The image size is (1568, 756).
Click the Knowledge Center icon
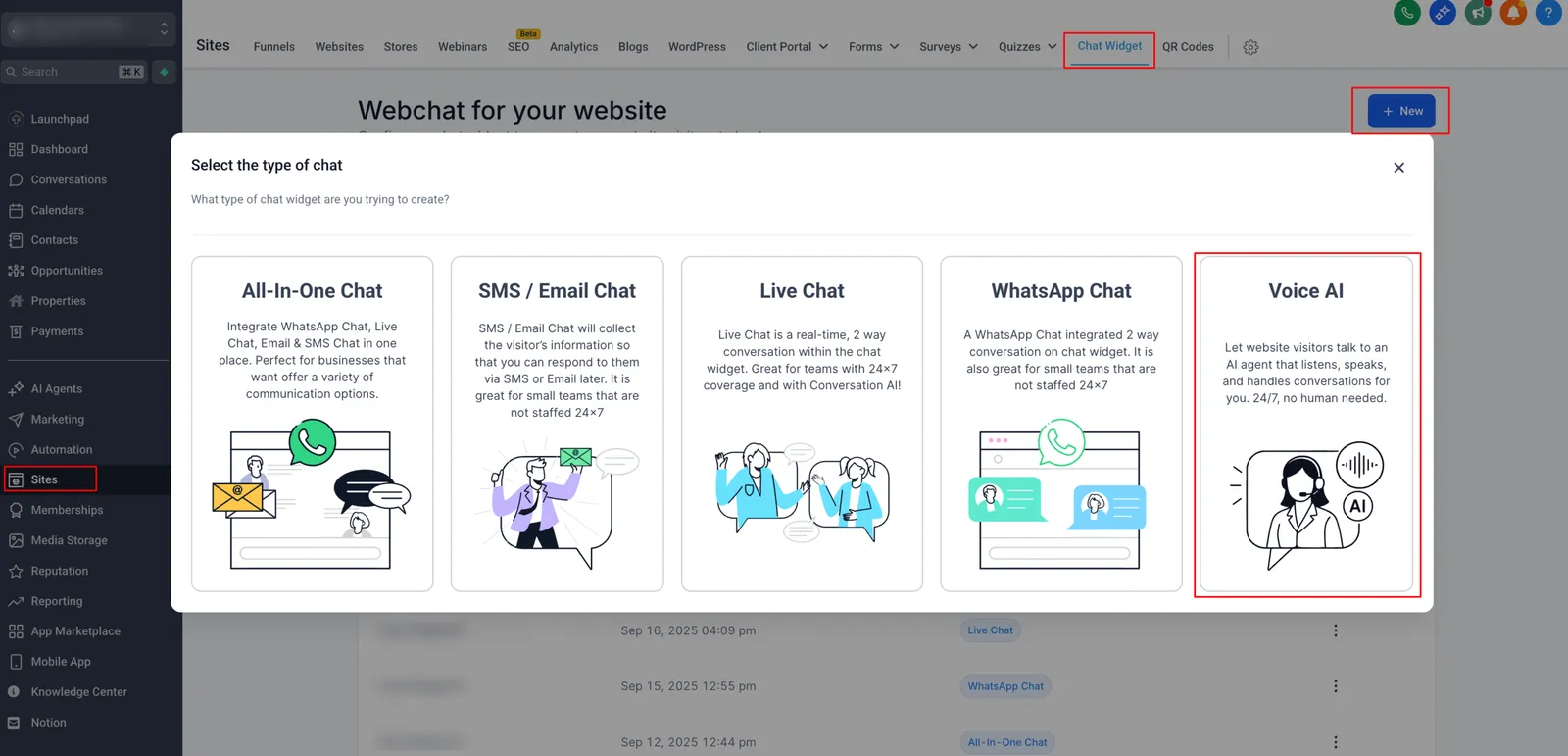pos(14,692)
